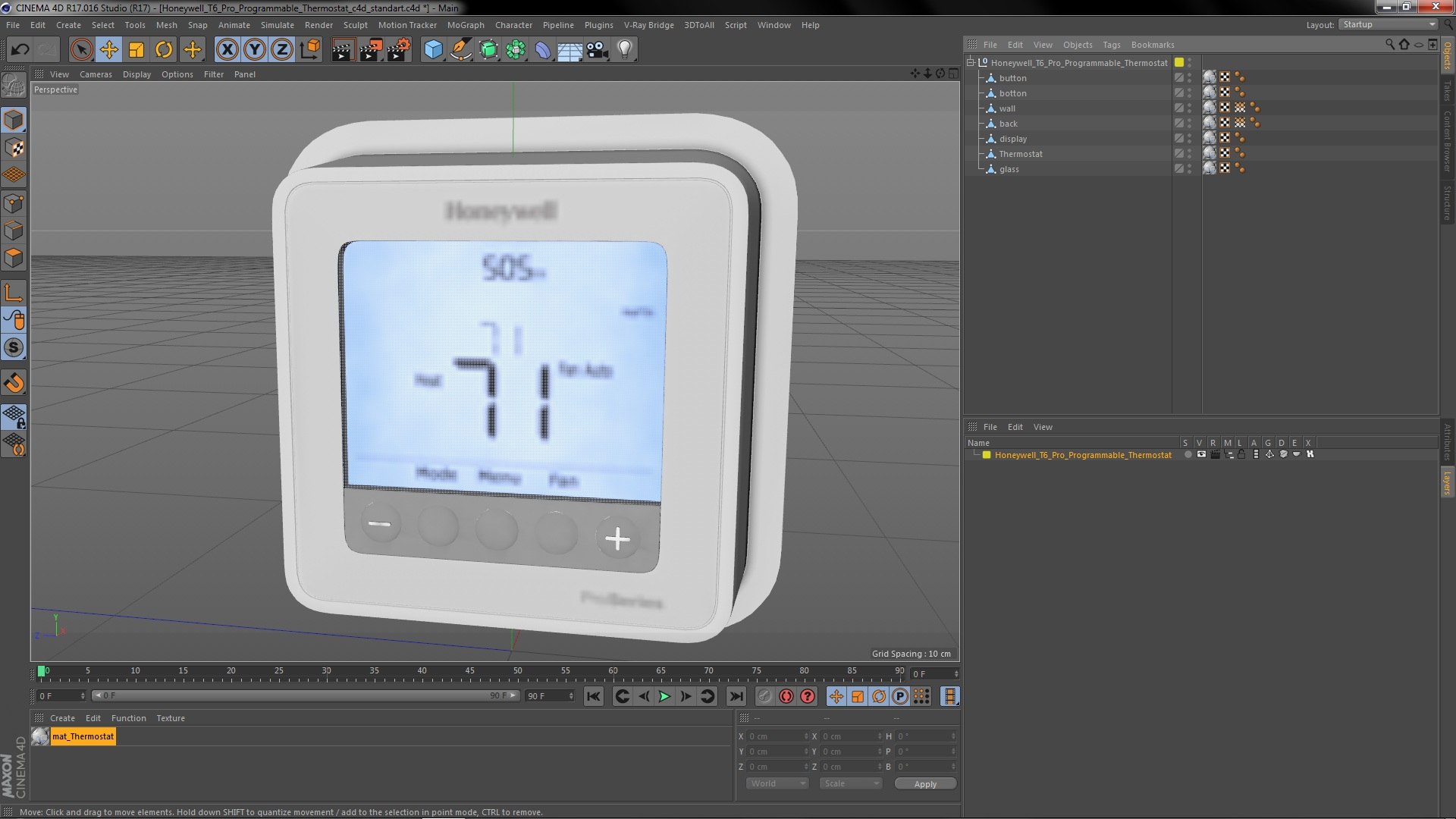The width and height of the screenshot is (1456, 819).
Task: Toggle visibility dots for 'Thermostat' object
Action: click(1189, 154)
